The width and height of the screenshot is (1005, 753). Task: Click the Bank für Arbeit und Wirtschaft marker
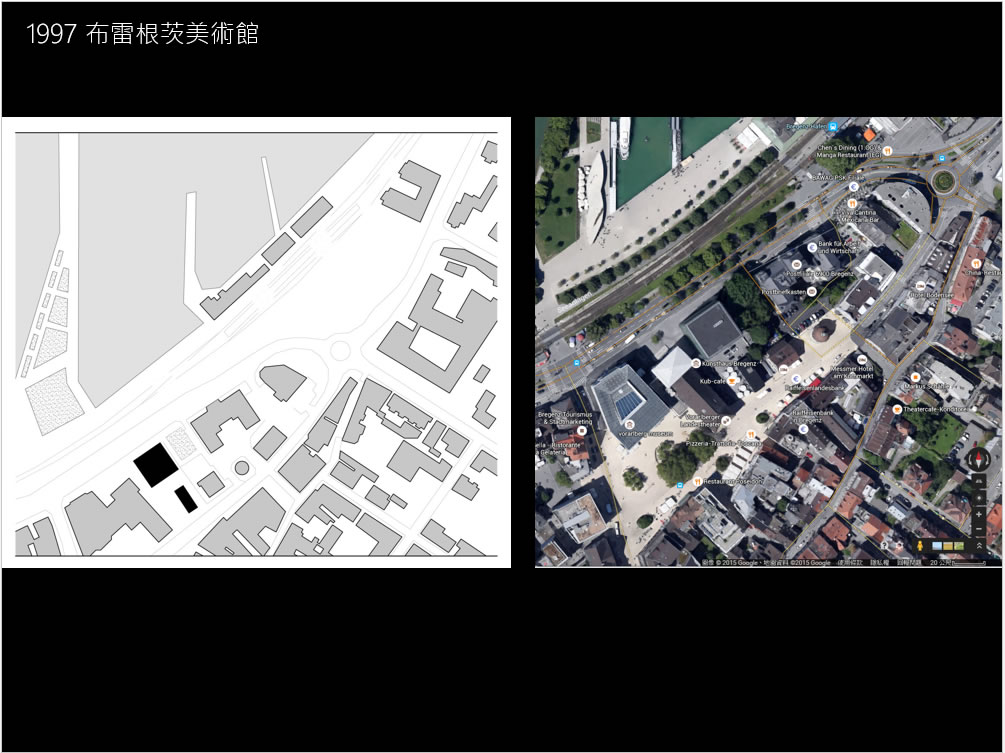[x=810, y=245]
